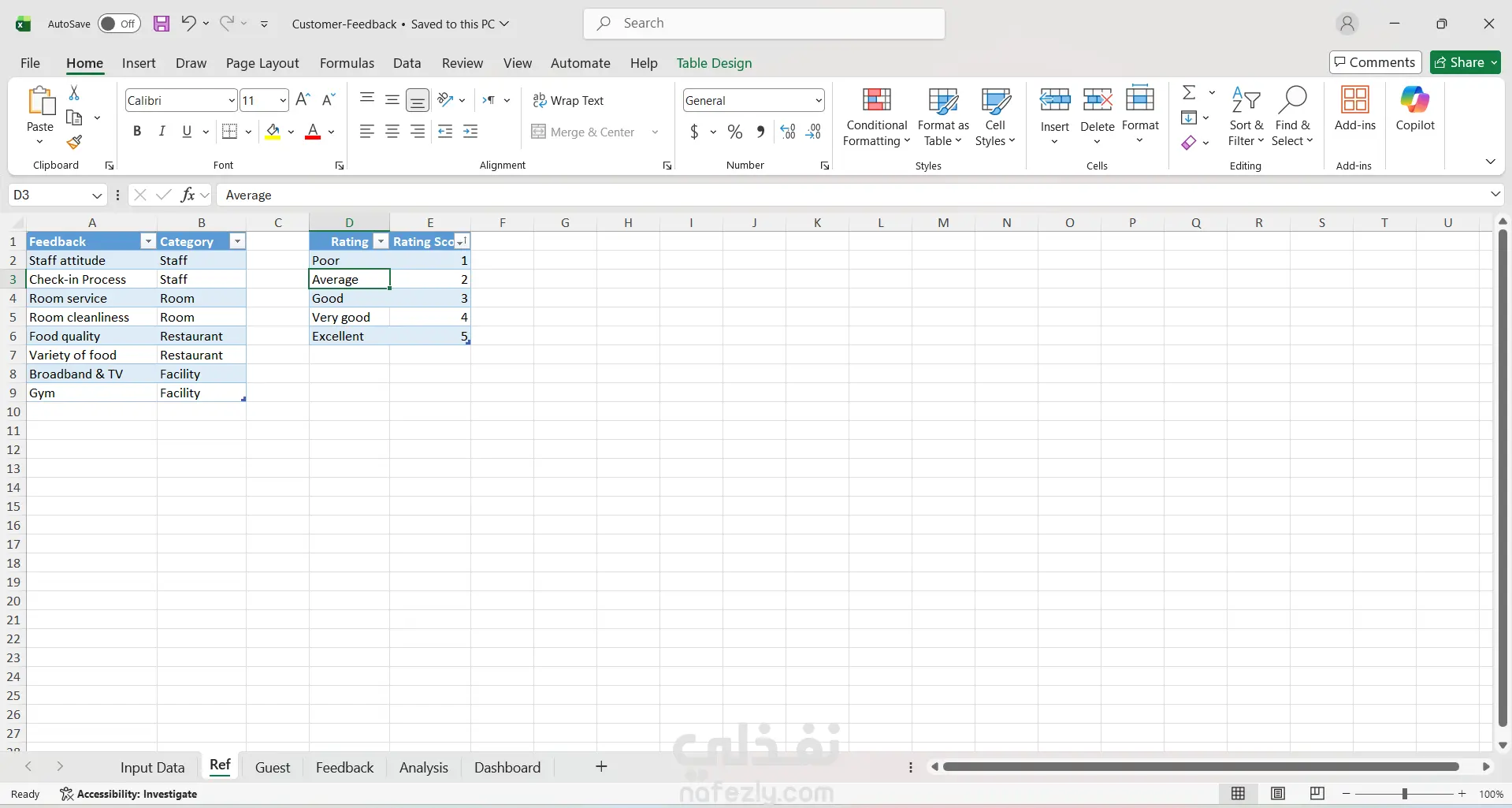Viewport: 1512px width, 808px height.
Task: Toggle Italic formatting
Action: pos(162,132)
